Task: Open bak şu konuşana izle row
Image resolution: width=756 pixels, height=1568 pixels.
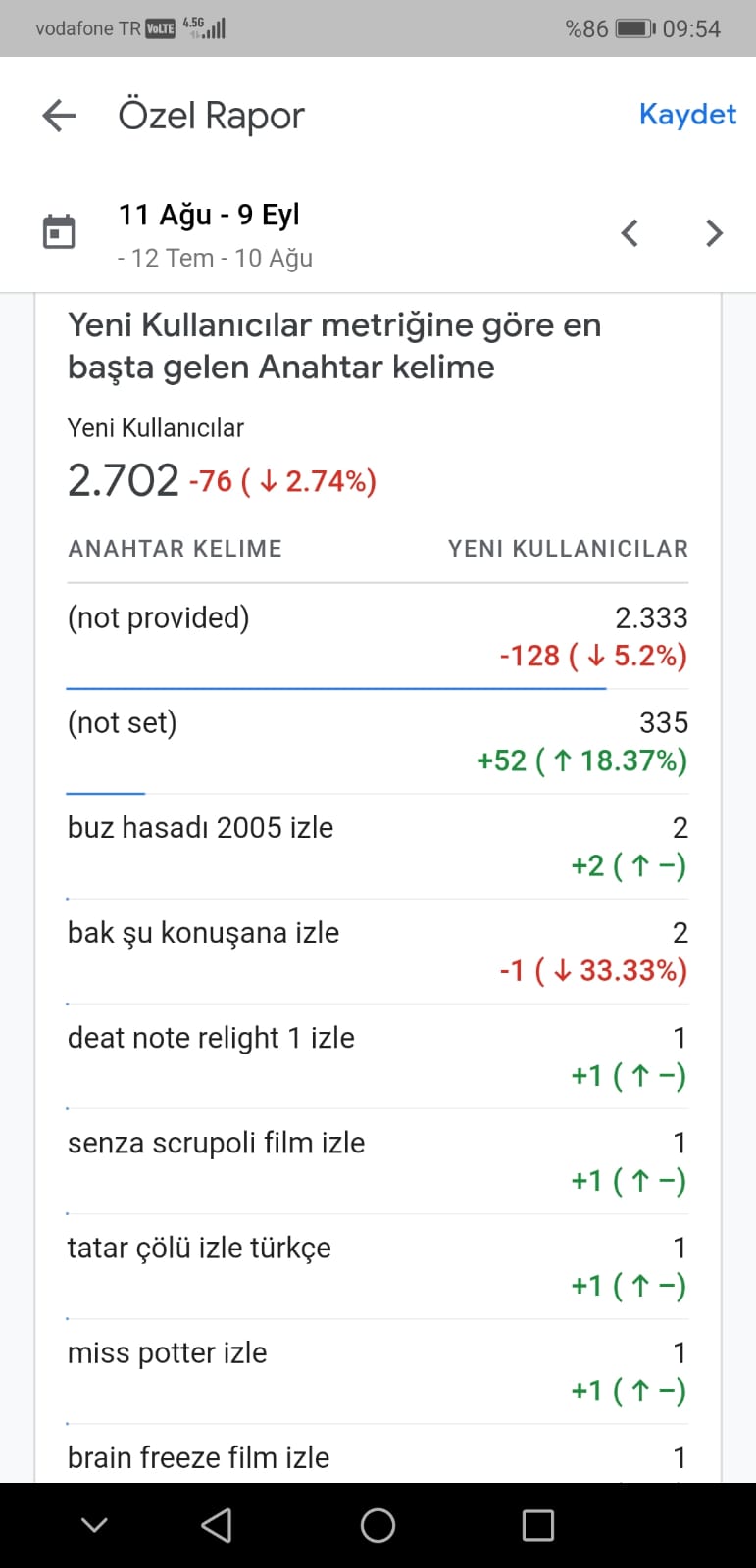Action: pos(378,952)
